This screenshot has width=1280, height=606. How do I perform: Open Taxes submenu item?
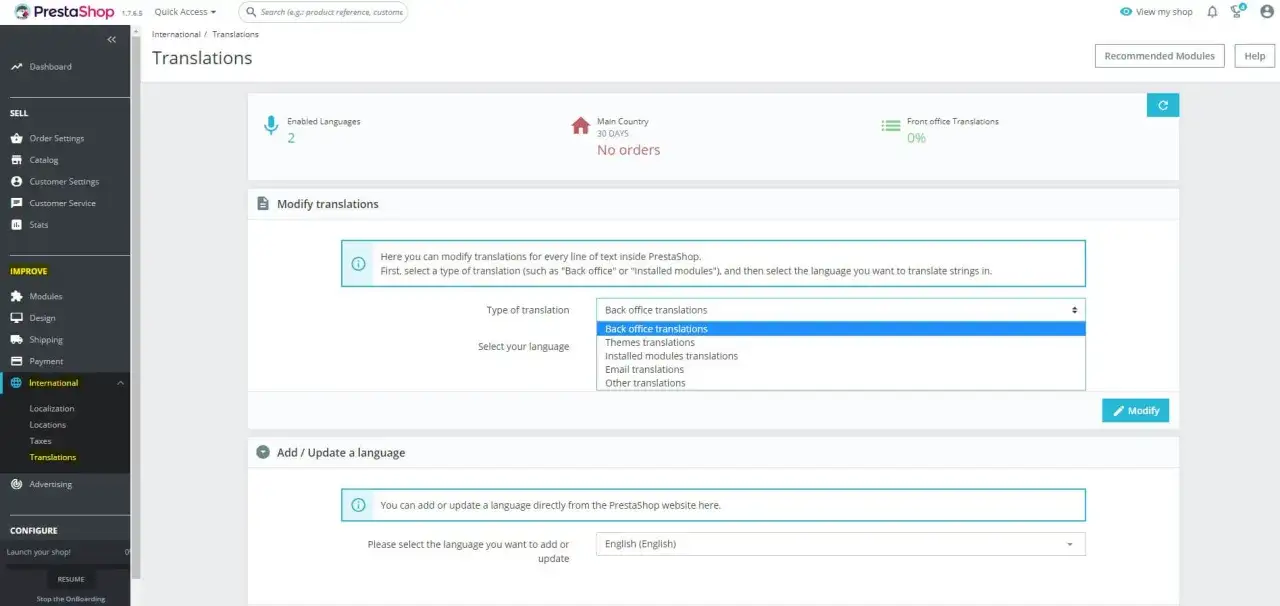click(x=40, y=441)
